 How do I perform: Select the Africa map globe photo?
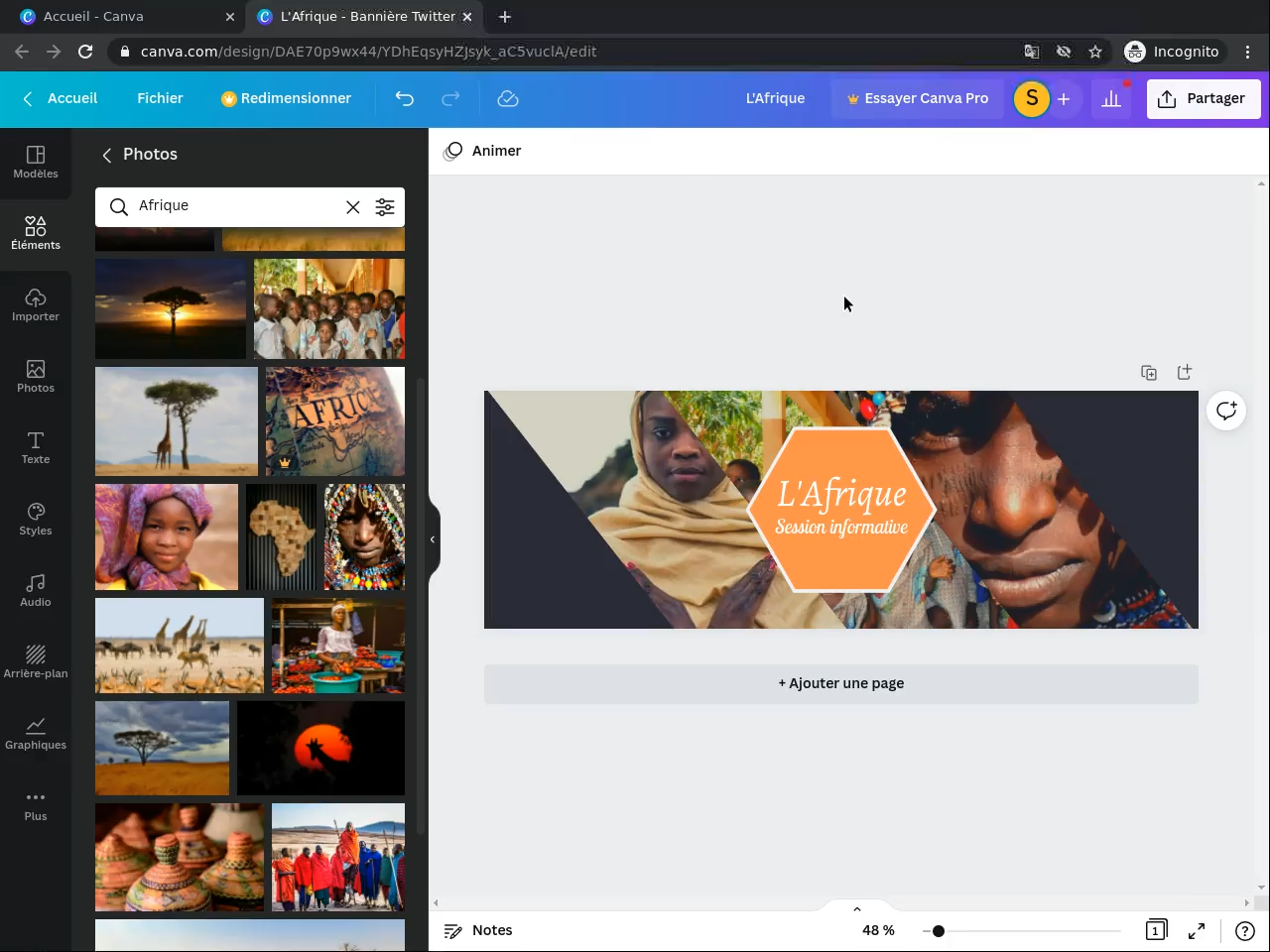coord(335,421)
